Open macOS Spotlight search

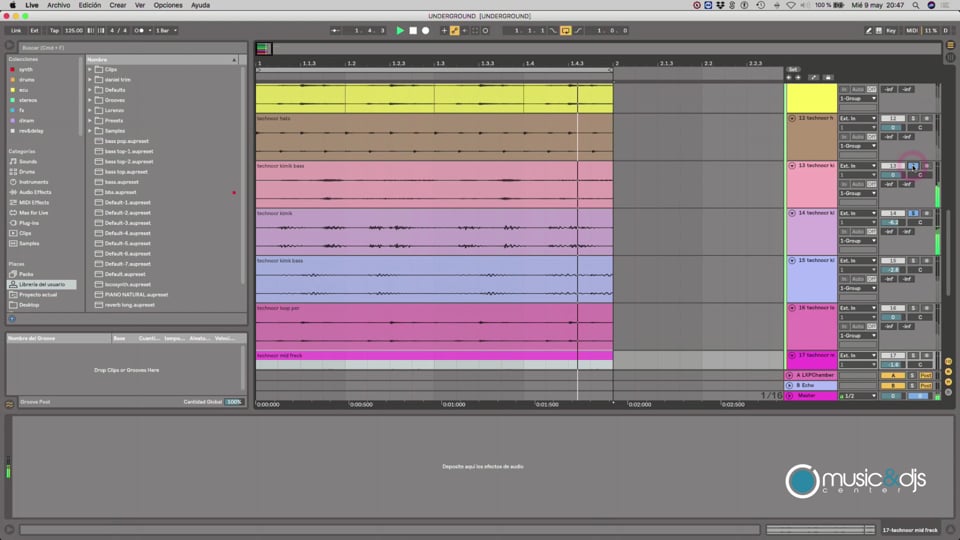click(915, 5)
